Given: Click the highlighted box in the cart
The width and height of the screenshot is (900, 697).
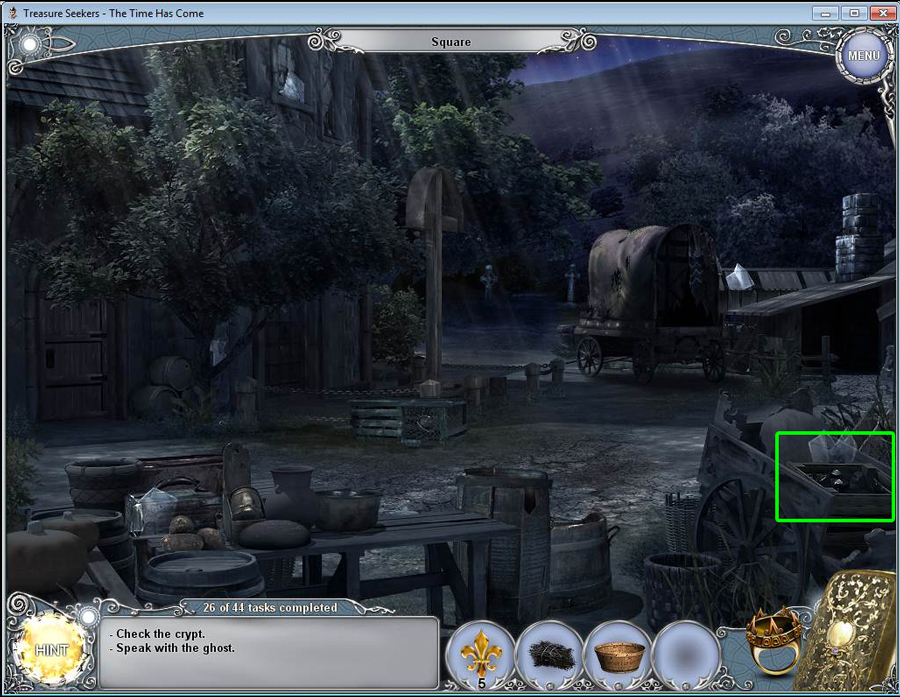Looking at the screenshot, I should [x=835, y=477].
